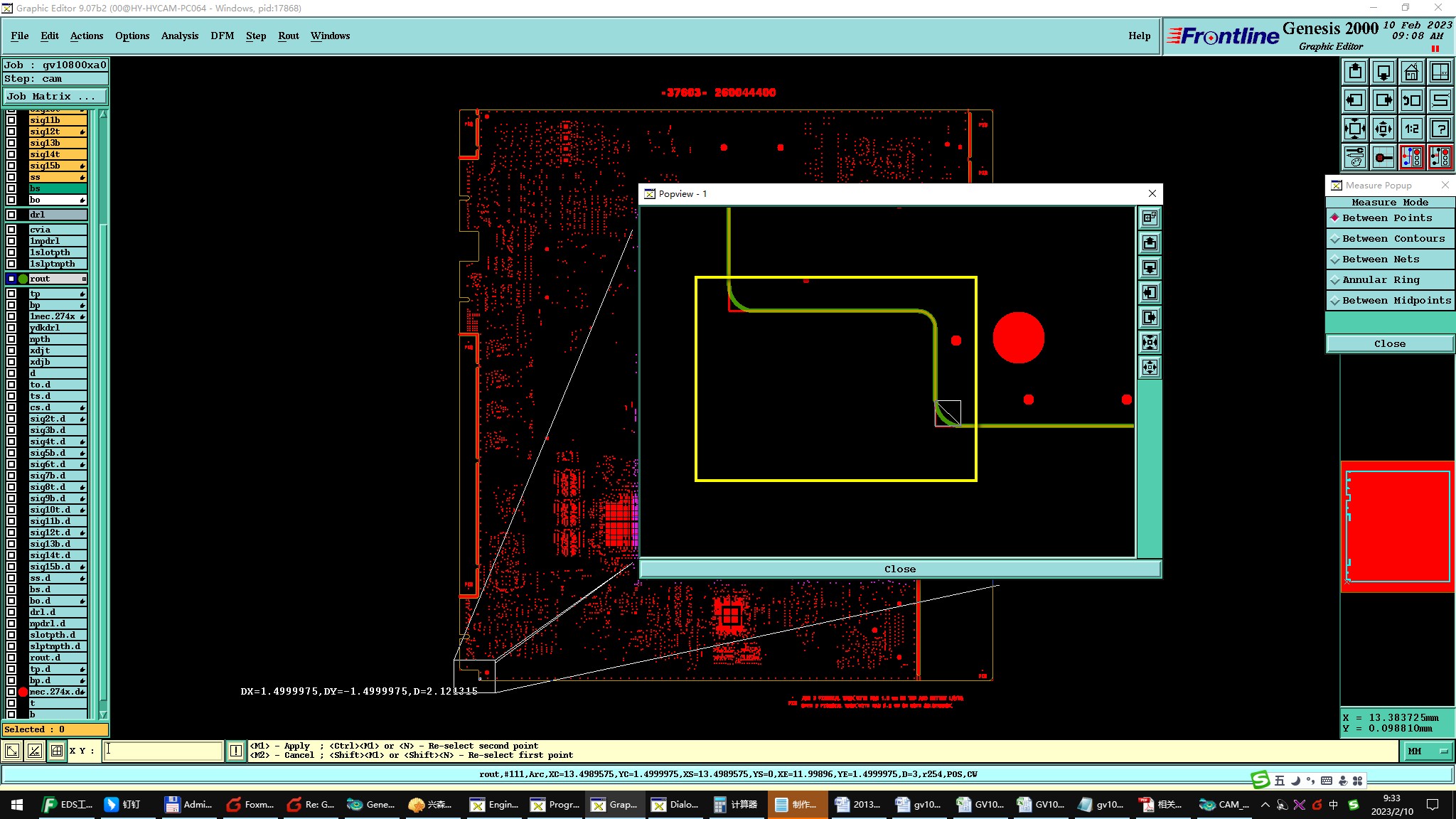Open the MM units dropdown
The height and width of the screenshot is (819, 1456).
tap(1428, 751)
